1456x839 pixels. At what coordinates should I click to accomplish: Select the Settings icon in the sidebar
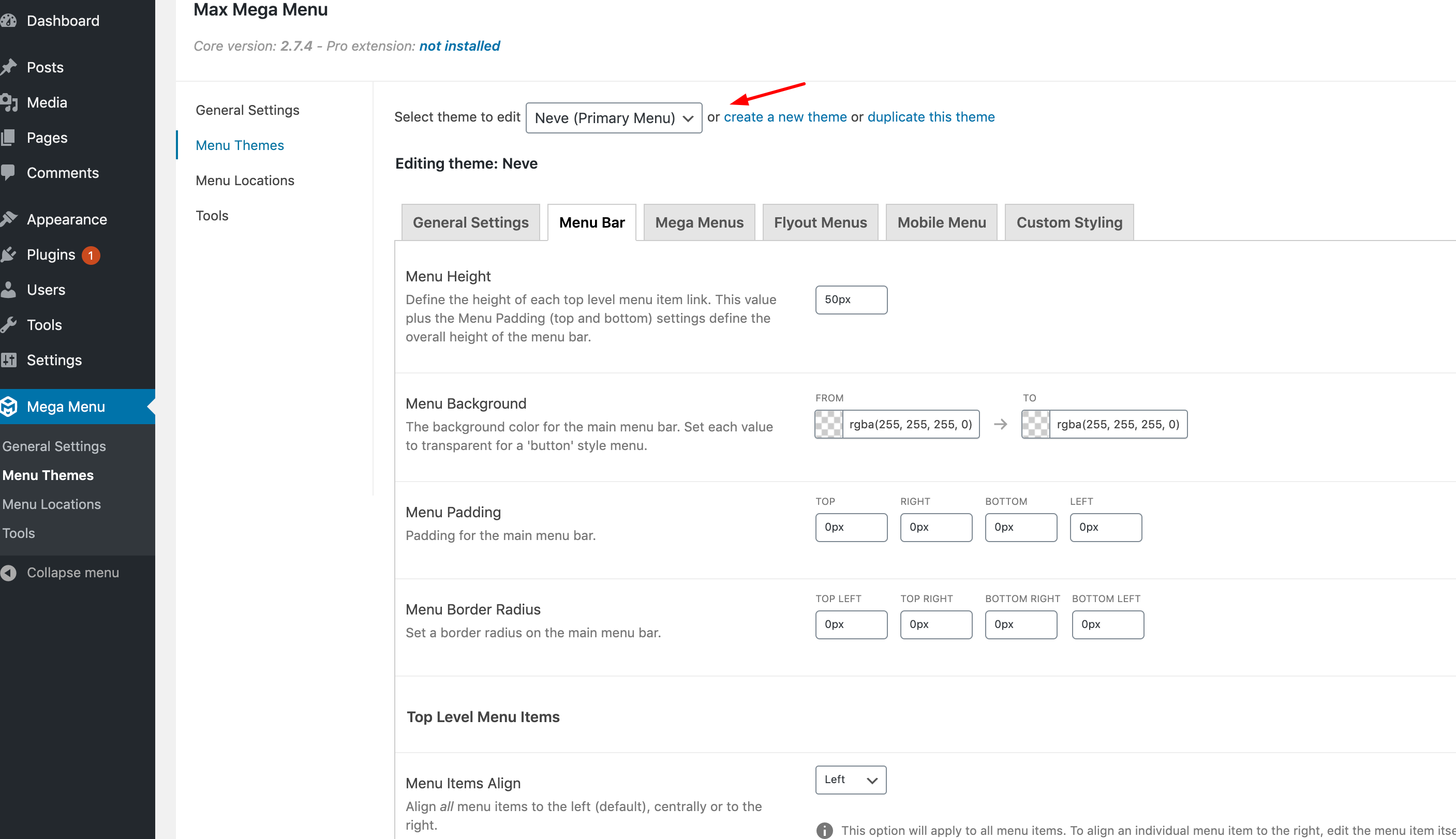10,359
